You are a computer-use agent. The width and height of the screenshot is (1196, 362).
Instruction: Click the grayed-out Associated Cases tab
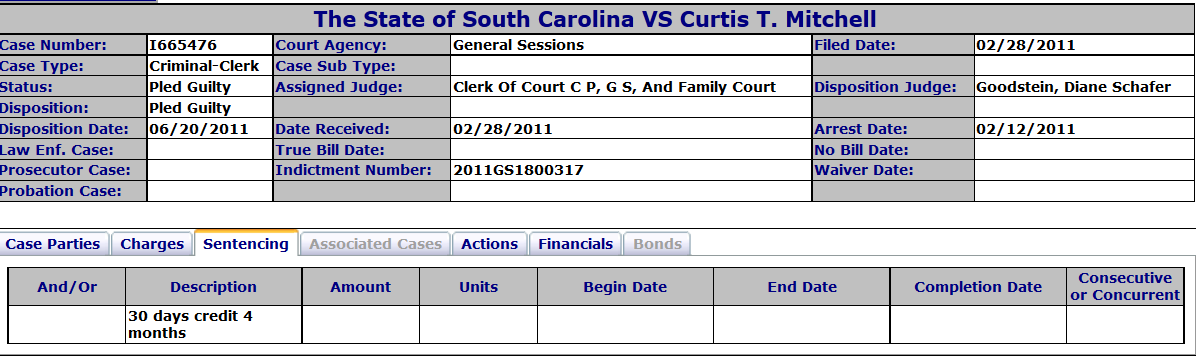coord(375,245)
